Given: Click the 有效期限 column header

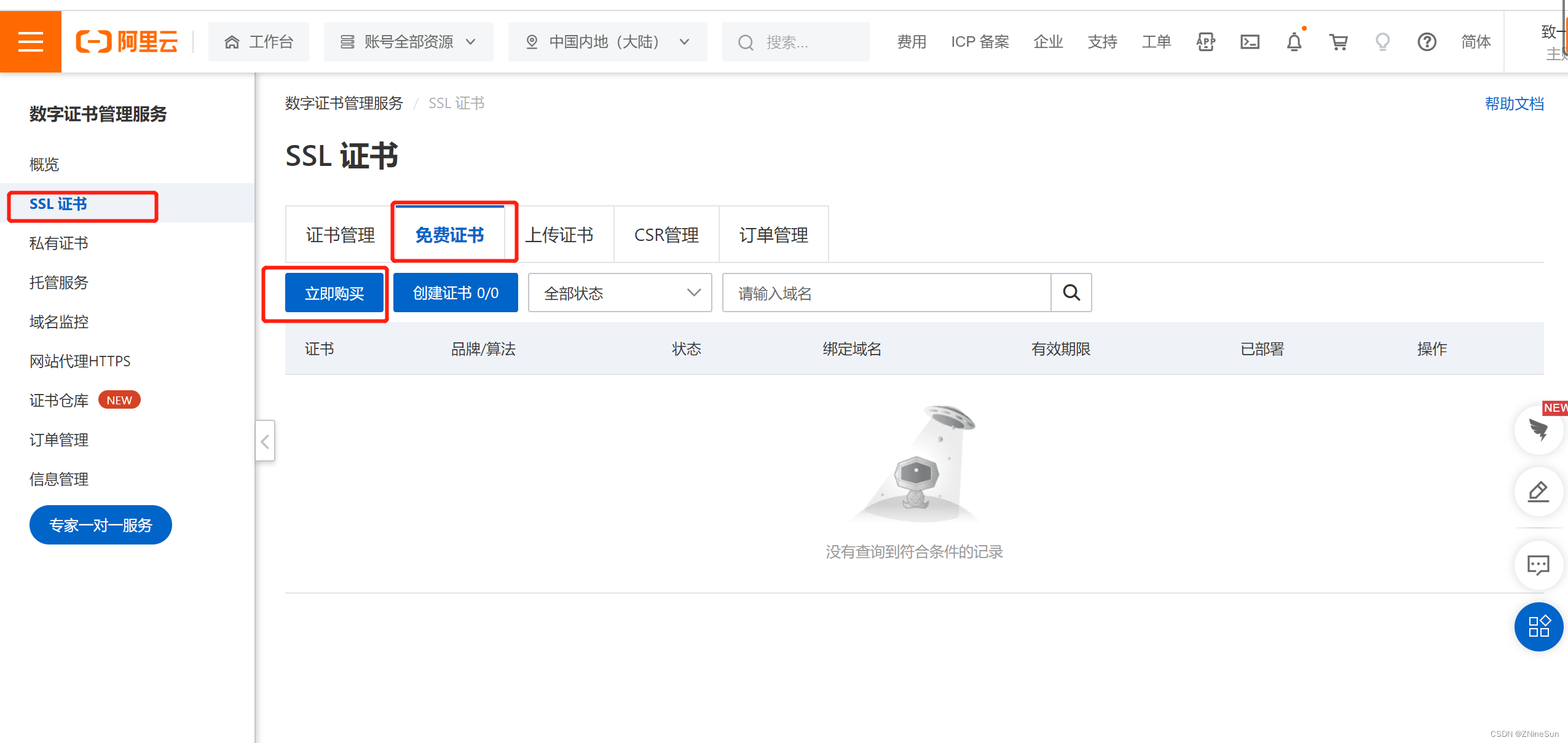Looking at the screenshot, I should click(x=1060, y=349).
